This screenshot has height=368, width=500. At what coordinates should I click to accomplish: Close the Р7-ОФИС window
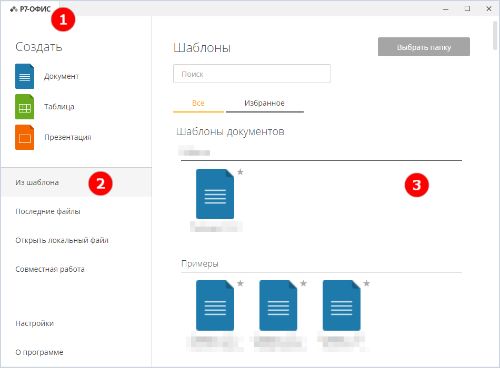(x=489, y=9)
